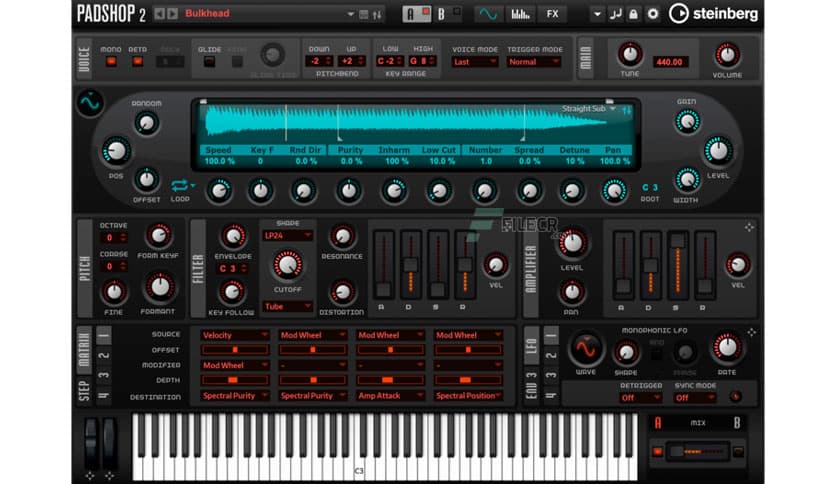Click the Steinberg logo

713,14
